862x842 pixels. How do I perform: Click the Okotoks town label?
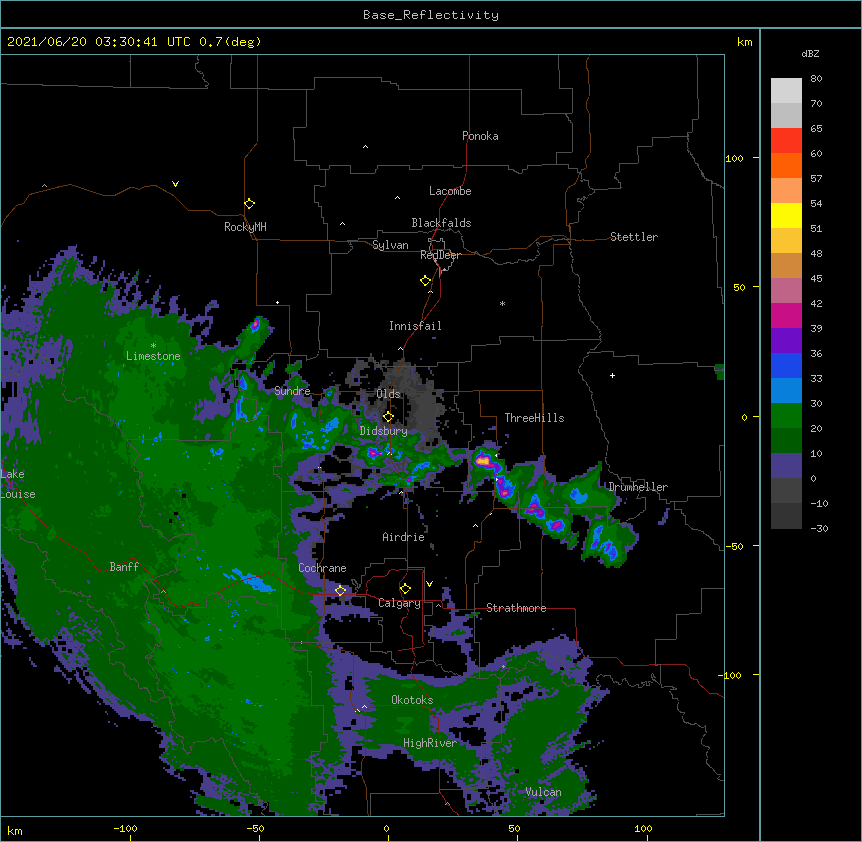click(x=412, y=700)
